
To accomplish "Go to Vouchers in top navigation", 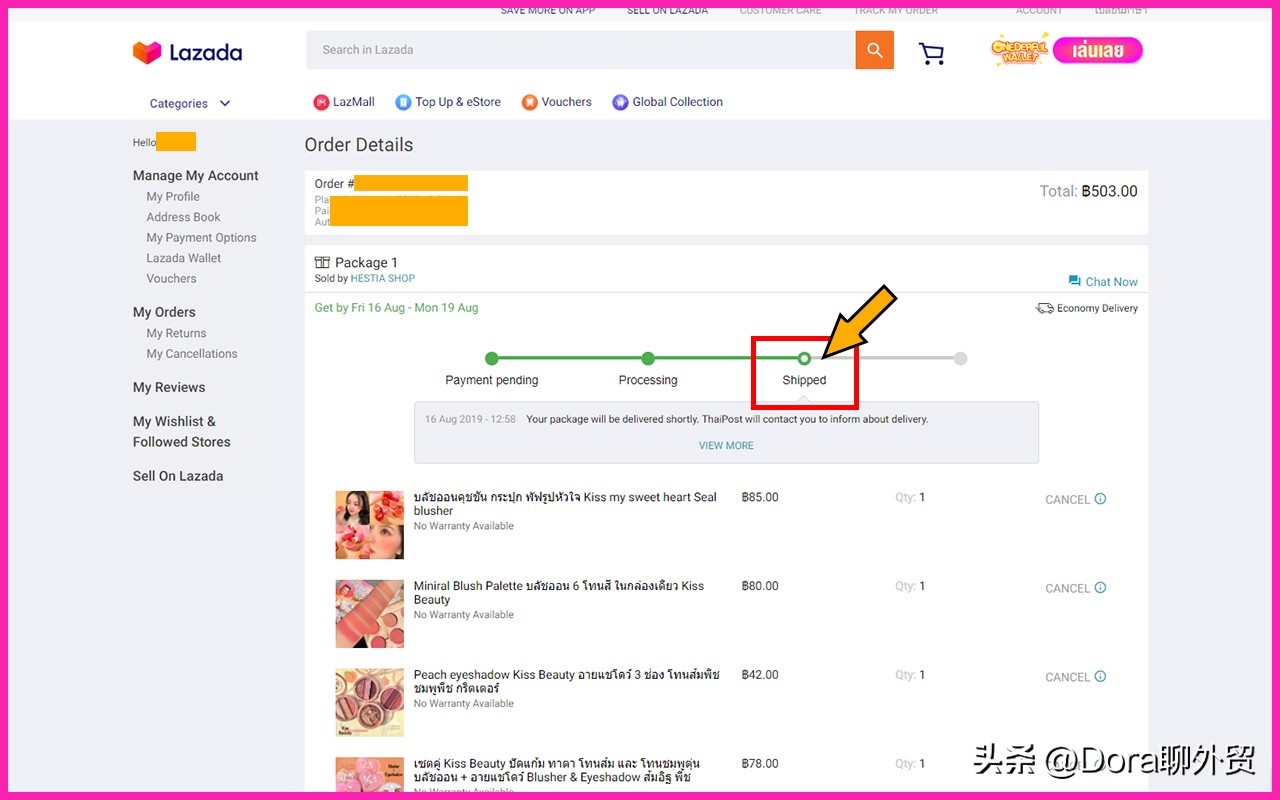I will point(557,102).
